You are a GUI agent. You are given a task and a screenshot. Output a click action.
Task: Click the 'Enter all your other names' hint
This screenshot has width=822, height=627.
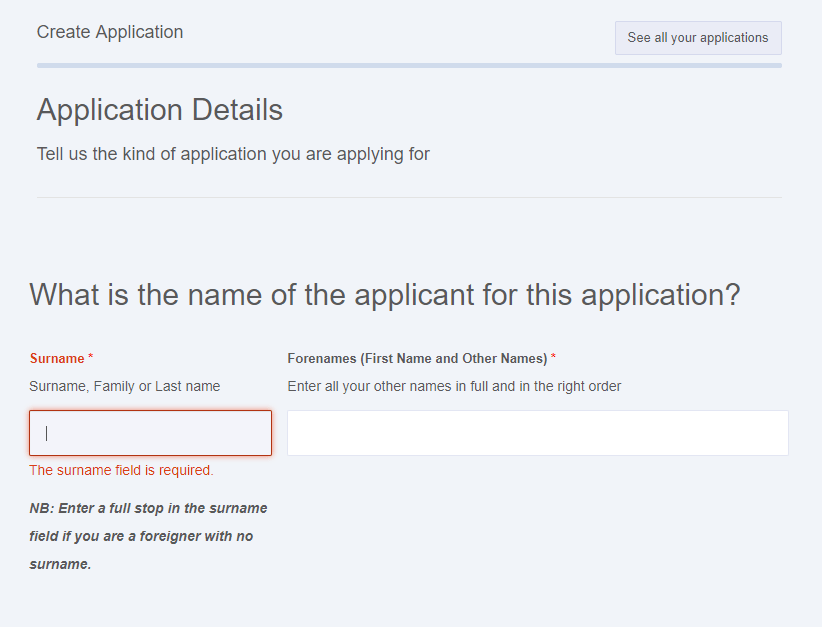click(454, 386)
